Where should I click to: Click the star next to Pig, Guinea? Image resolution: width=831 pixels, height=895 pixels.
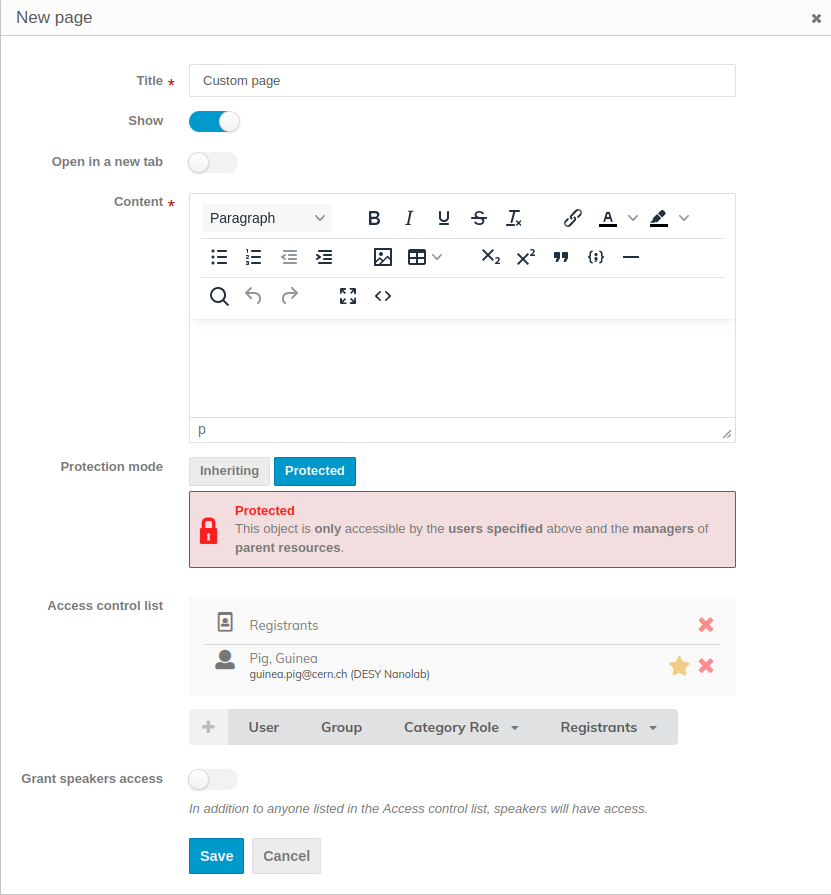(x=679, y=666)
